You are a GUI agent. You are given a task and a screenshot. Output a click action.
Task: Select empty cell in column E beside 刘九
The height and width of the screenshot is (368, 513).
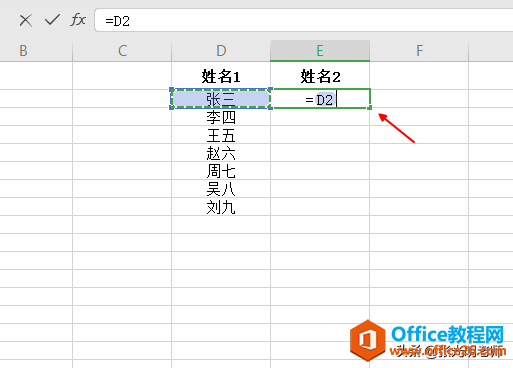[320, 207]
